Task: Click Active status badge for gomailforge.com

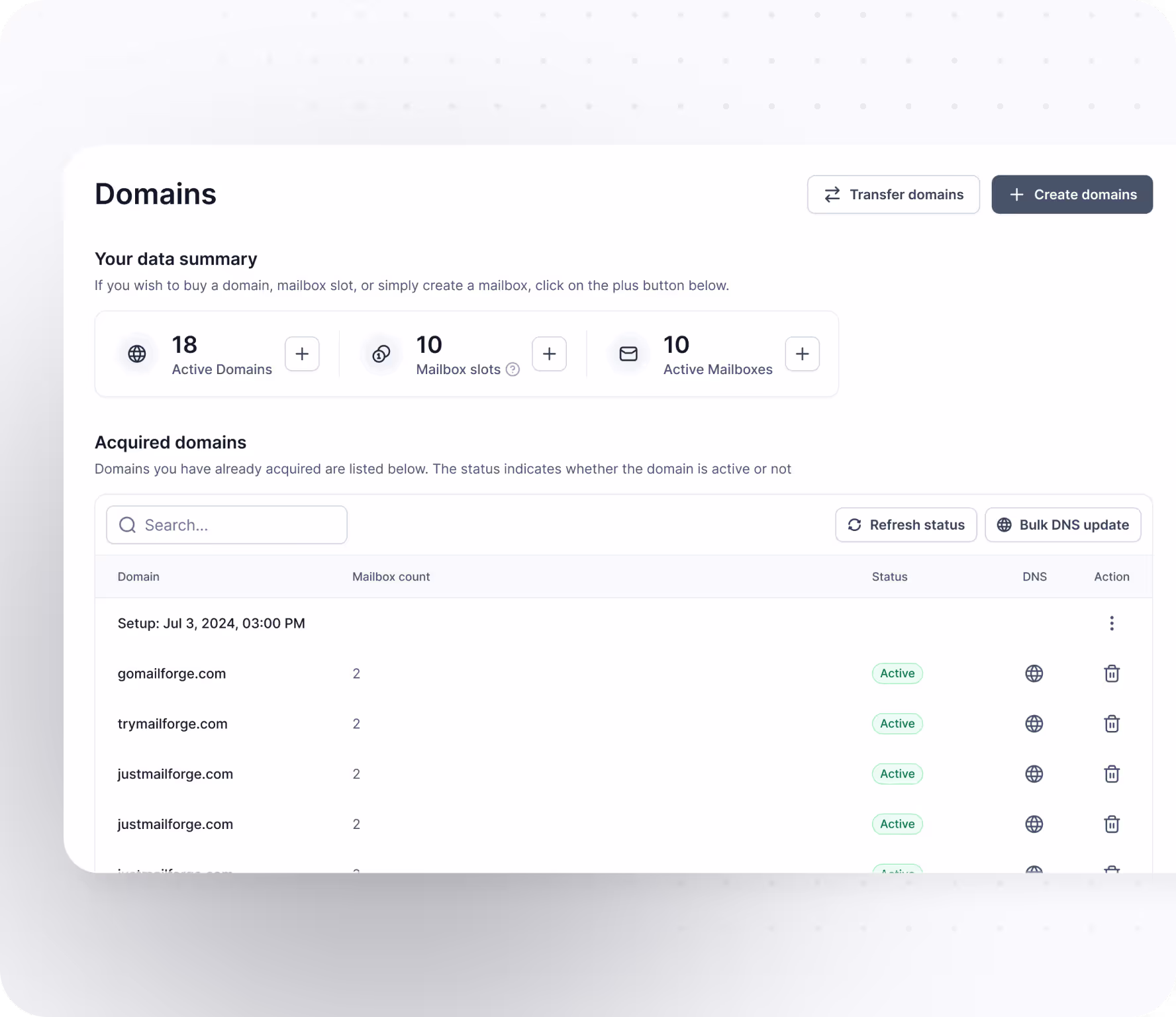Action: pyautogui.click(x=897, y=673)
